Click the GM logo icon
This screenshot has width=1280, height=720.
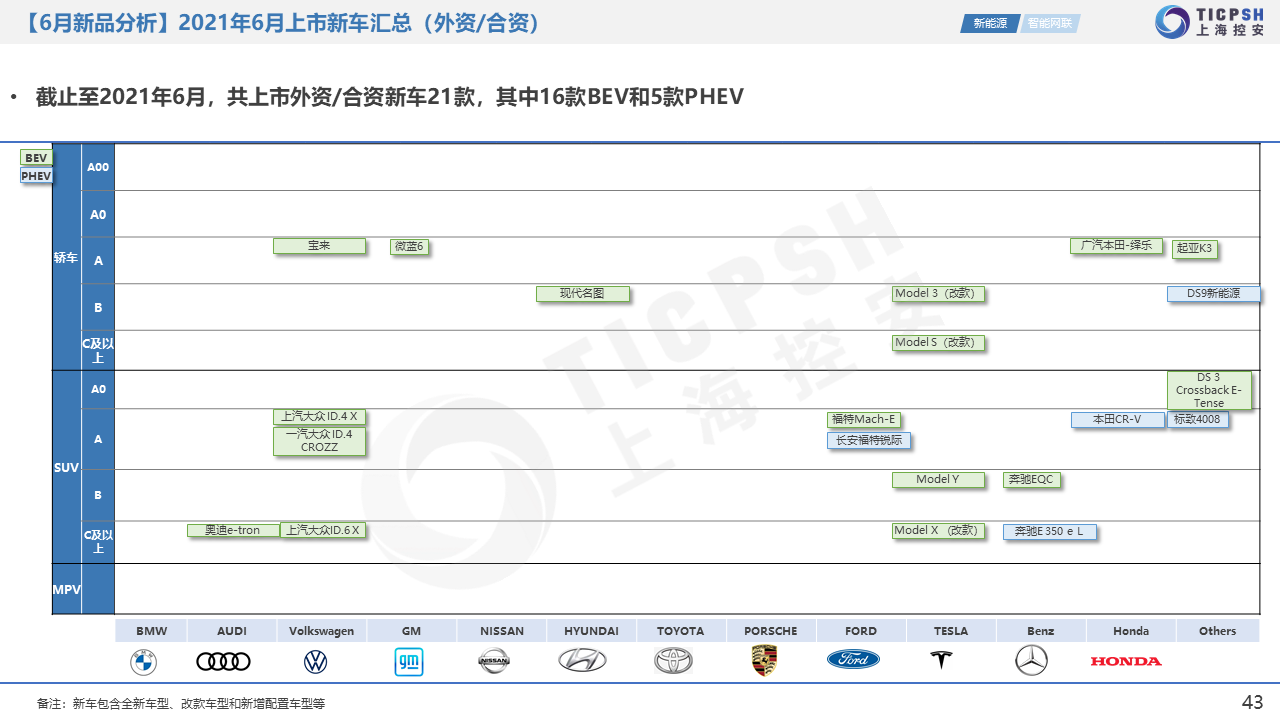click(x=408, y=662)
